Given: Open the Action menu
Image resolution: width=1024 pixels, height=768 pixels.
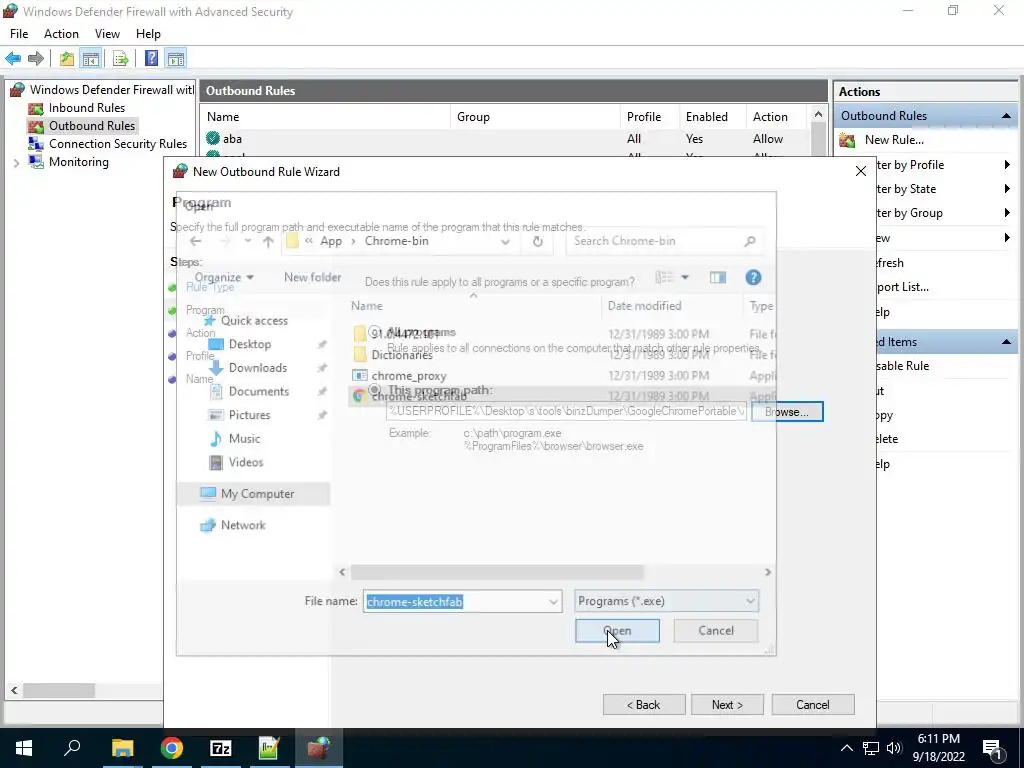Looking at the screenshot, I should [x=61, y=34].
